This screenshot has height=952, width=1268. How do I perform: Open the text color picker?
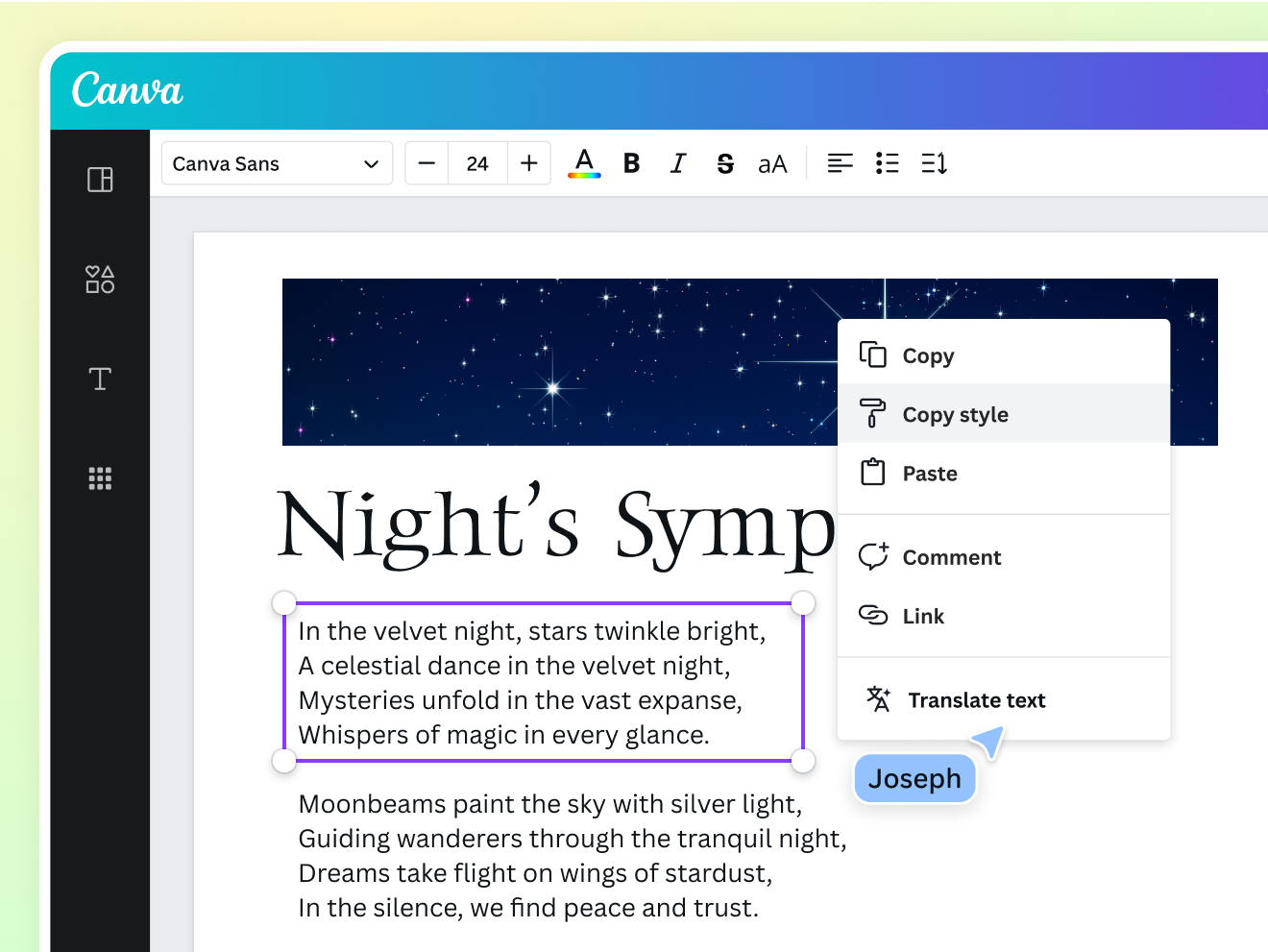(x=584, y=163)
